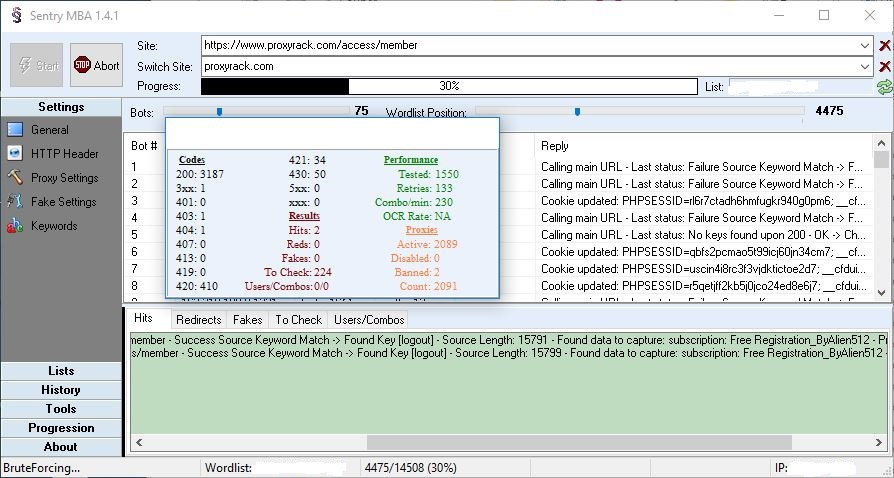Select bot row 5 'No keys found' reply
Screen dimensions: 894x478
[x=703, y=234]
